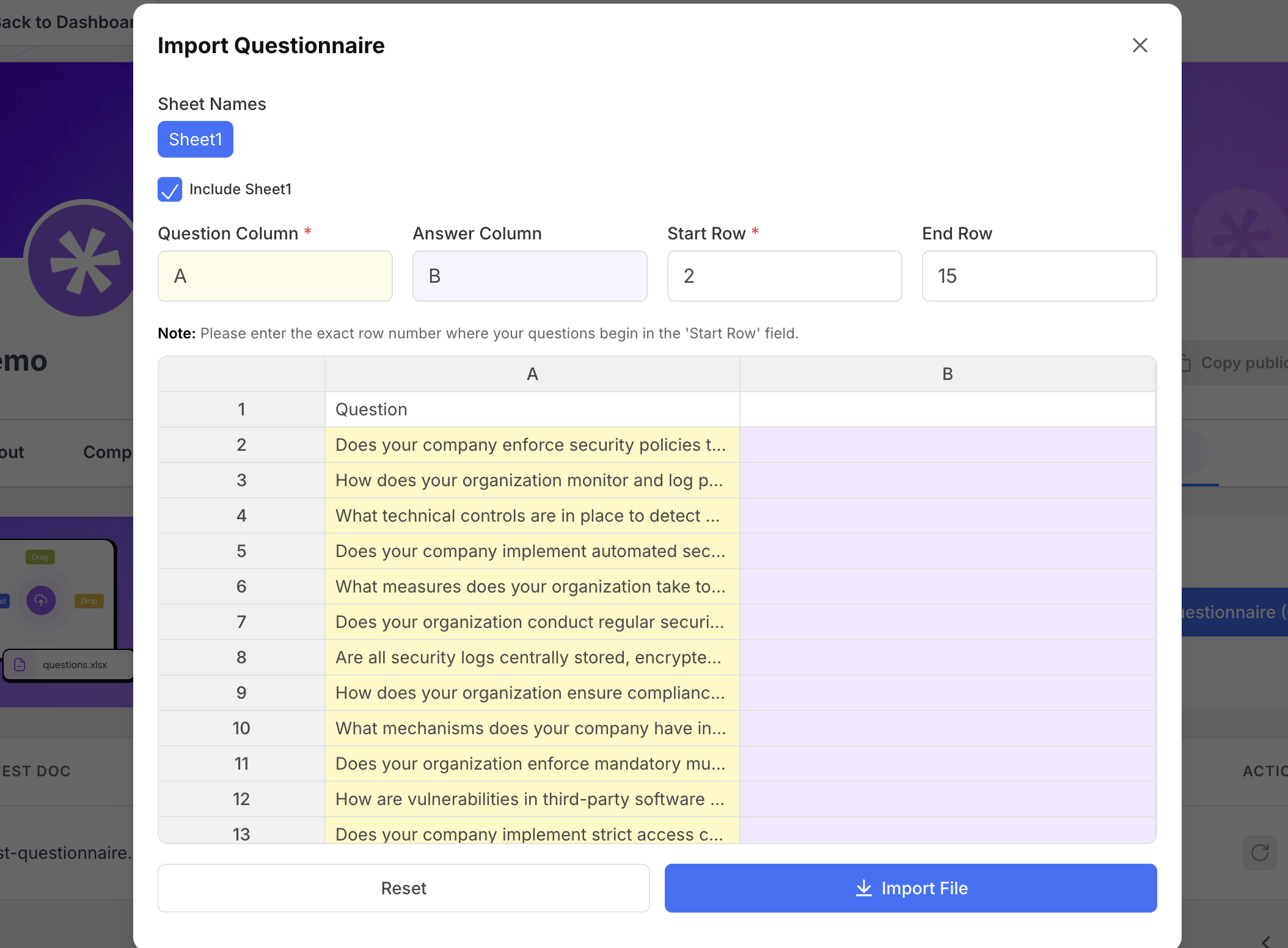This screenshot has height=948, width=1288.
Task: Click the refresh icon in actions column
Action: point(1259,853)
